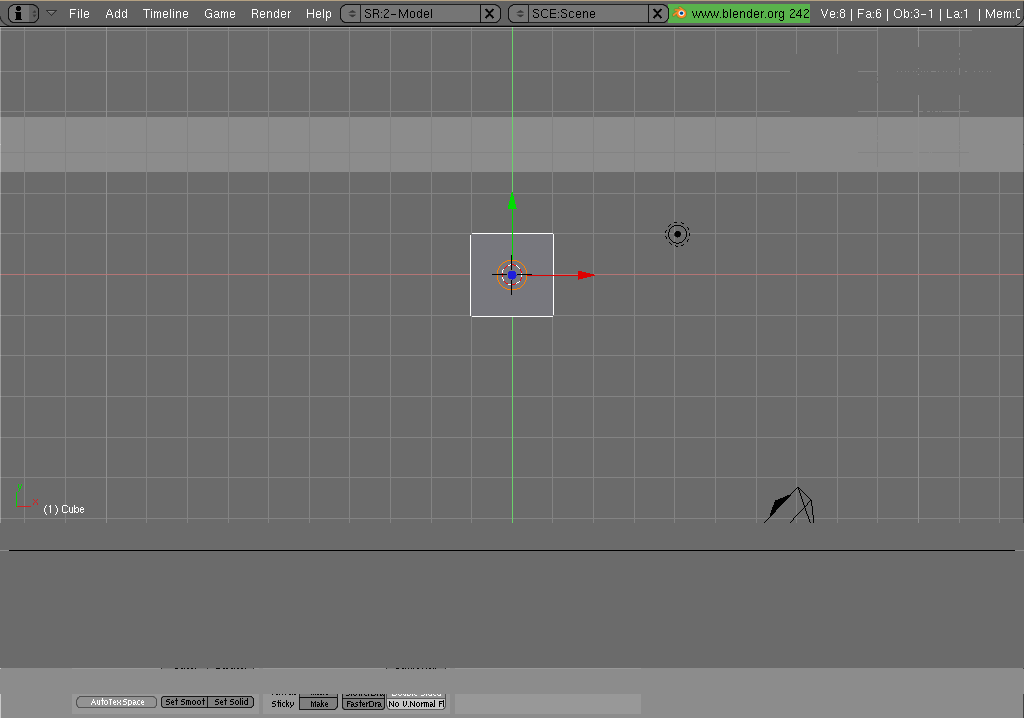Toggle the AutoTexSpace button
The height and width of the screenshot is (718, 1024).
point(117,702)
